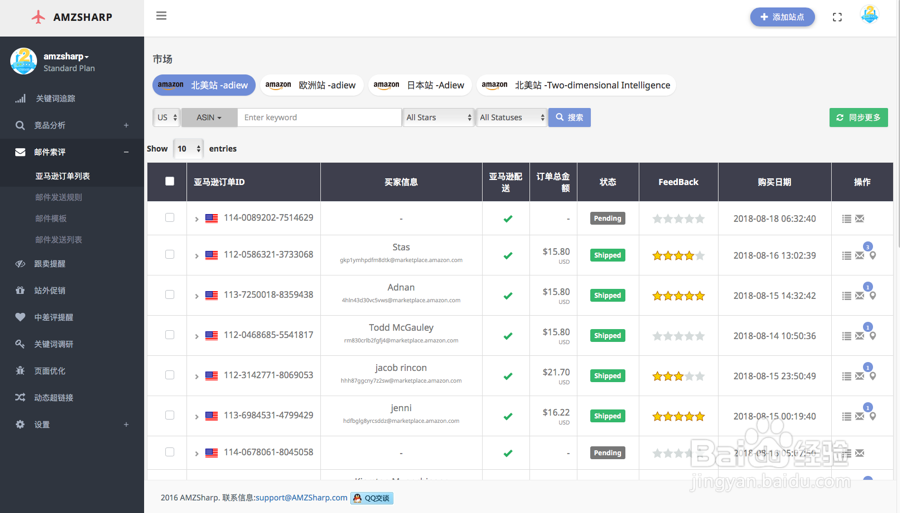Open the amzsharp account name dropdown
The width and height of the screenshot is (900, 513).
[66, 56]
